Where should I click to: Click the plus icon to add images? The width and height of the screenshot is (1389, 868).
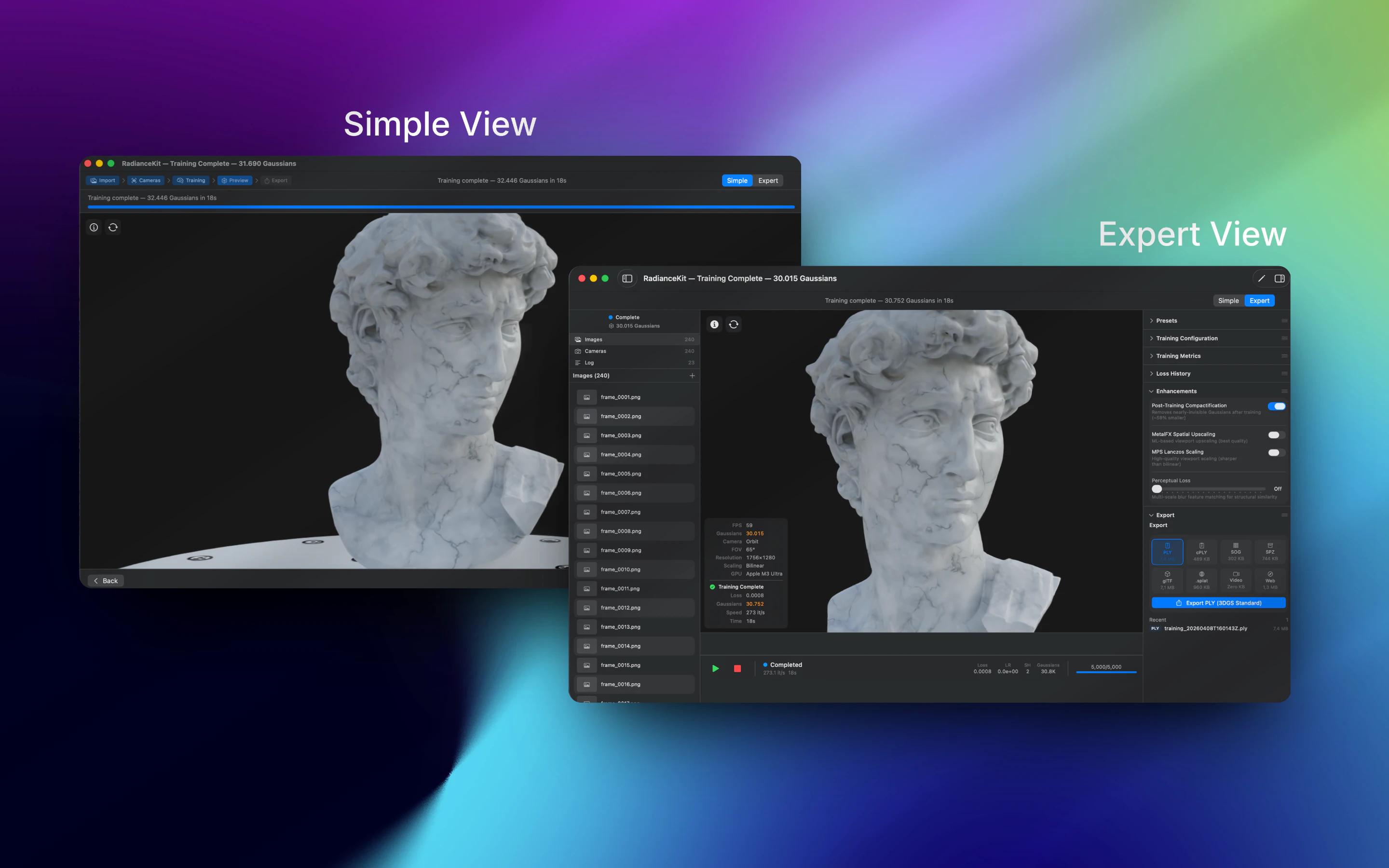tap(692, 376)
